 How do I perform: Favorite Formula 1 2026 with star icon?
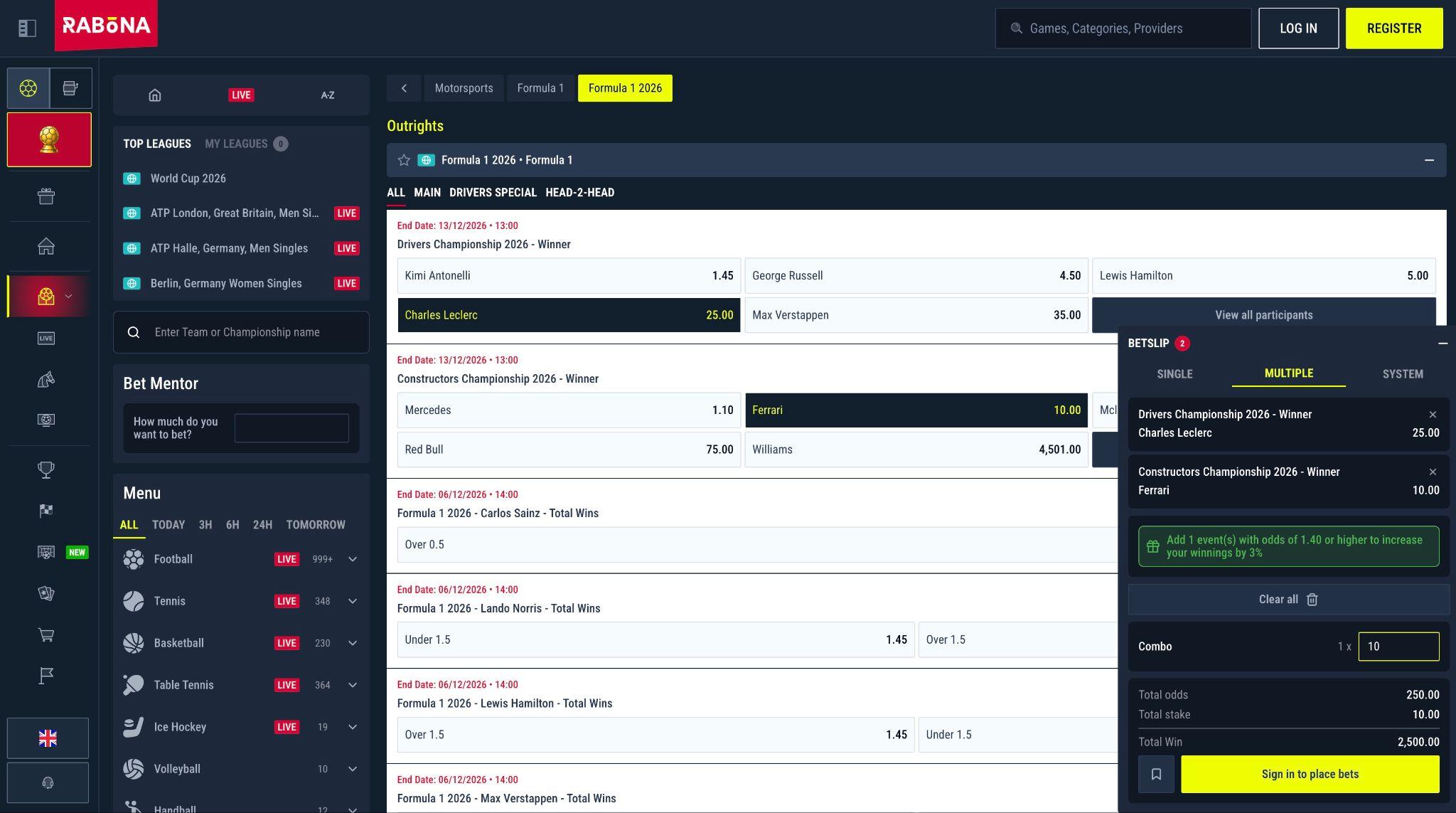pyautogui.click(x=404, y=160)
